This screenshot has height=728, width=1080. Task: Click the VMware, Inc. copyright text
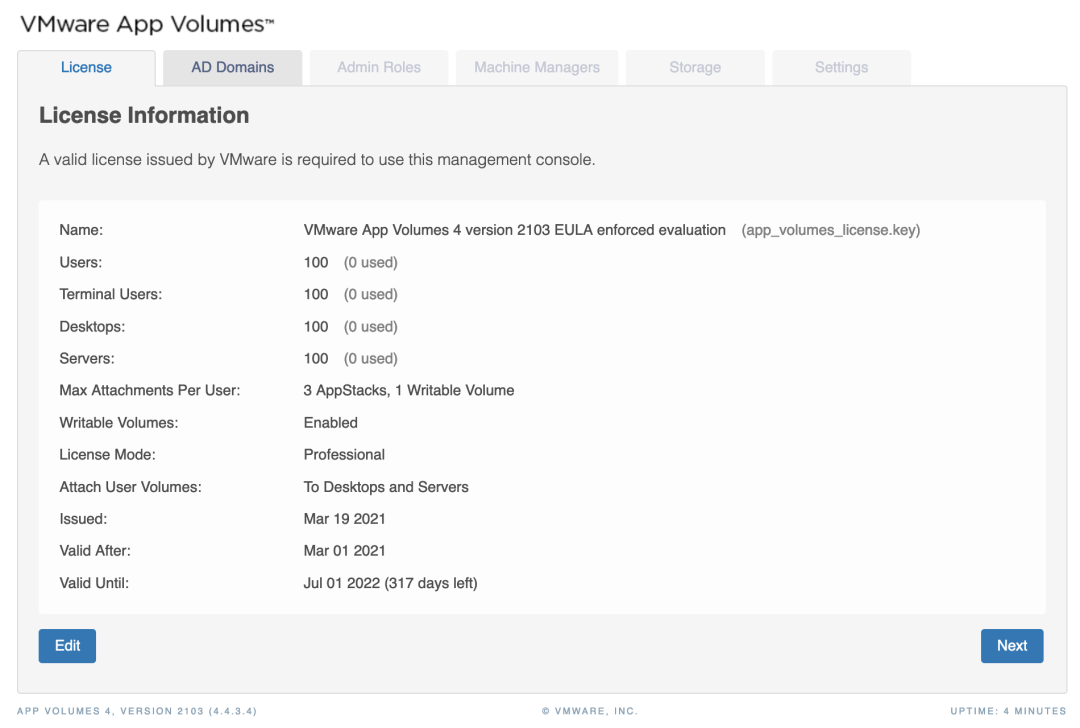click(589, 711)
